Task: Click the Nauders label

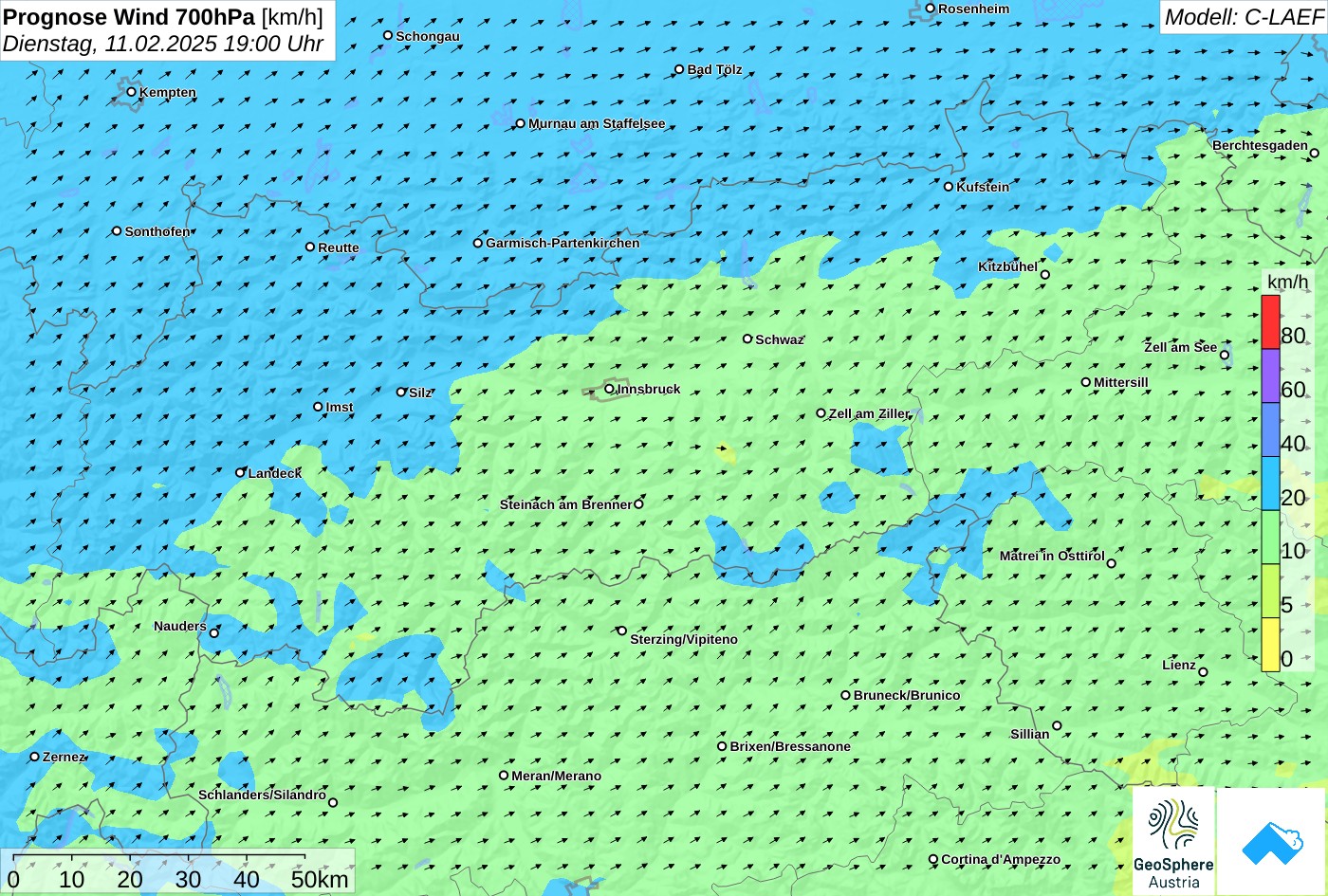Action: pos(180,626)
